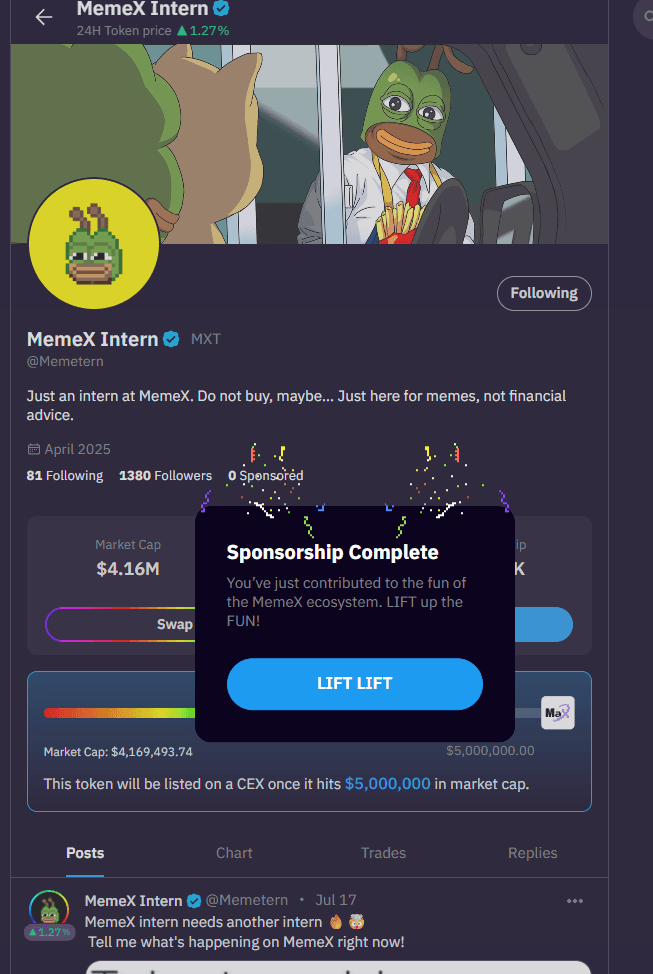
Task: Open the Replies tab
Action: [x=532, y=853]
